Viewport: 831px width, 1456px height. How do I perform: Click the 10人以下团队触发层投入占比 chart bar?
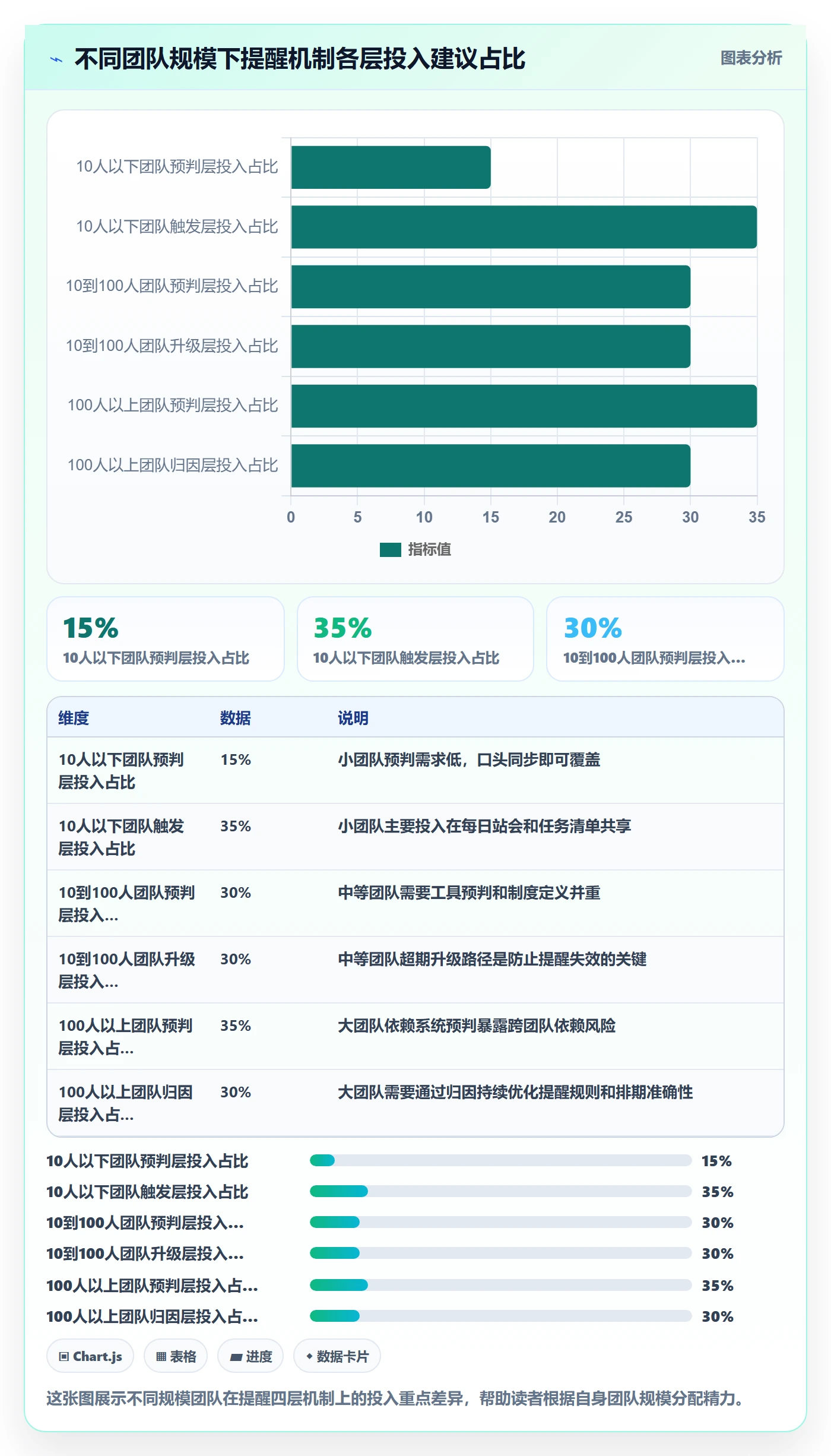point(524,227)
